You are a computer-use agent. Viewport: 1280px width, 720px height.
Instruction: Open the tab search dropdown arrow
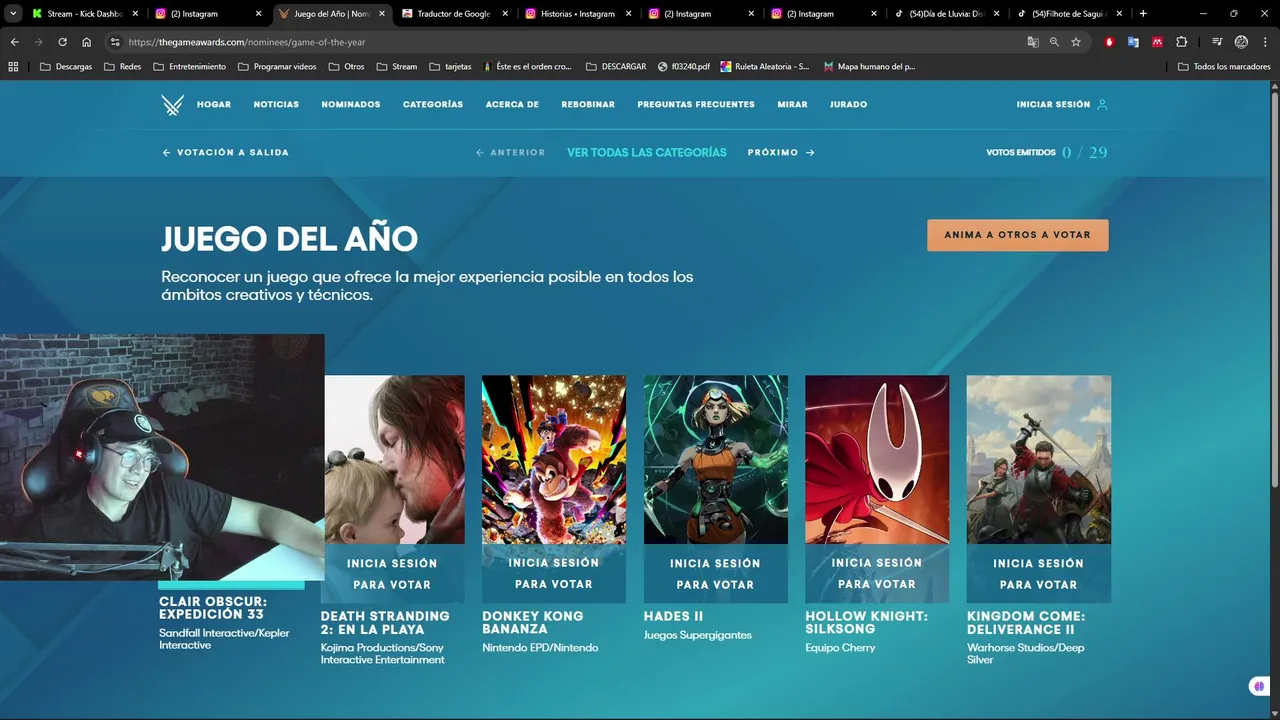[13, 14]
